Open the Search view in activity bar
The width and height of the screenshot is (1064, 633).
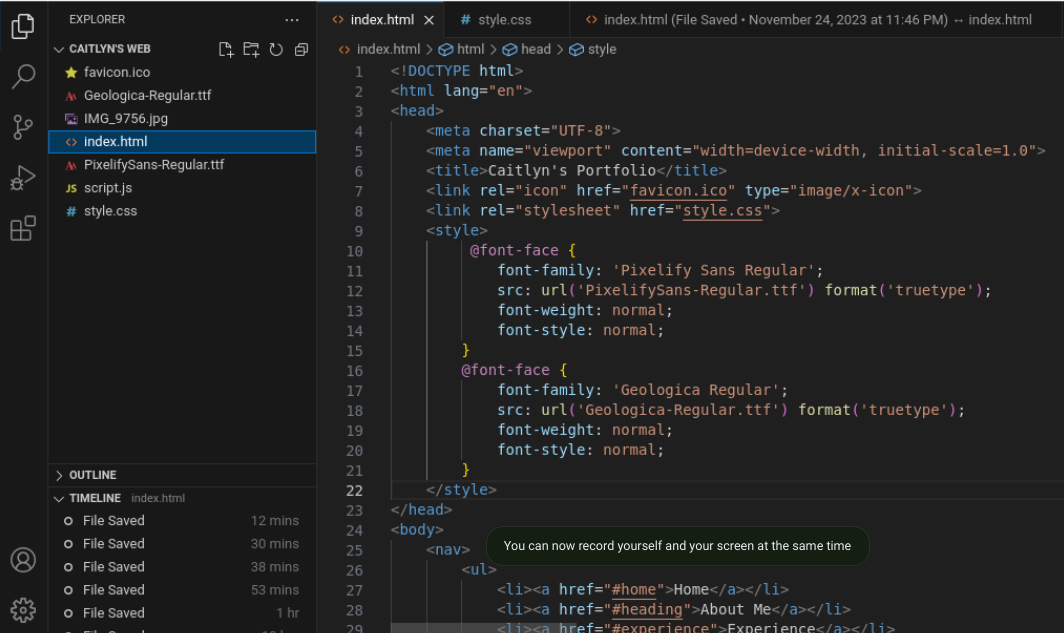[23, 77]
